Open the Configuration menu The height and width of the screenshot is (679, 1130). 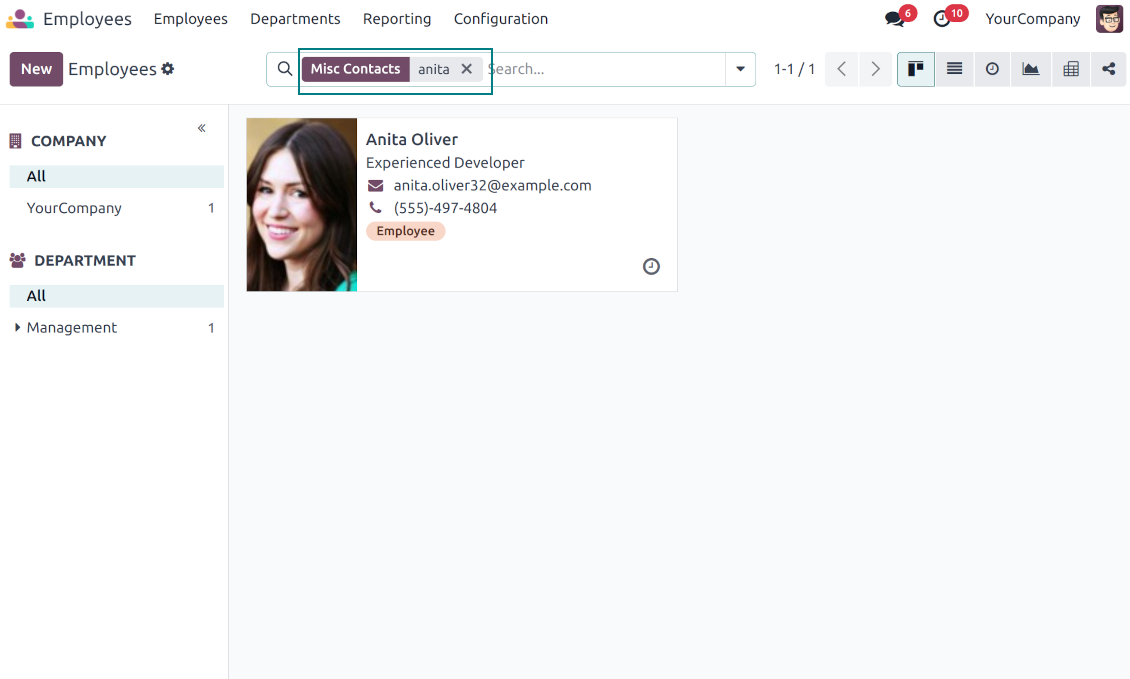click(500, 19)
